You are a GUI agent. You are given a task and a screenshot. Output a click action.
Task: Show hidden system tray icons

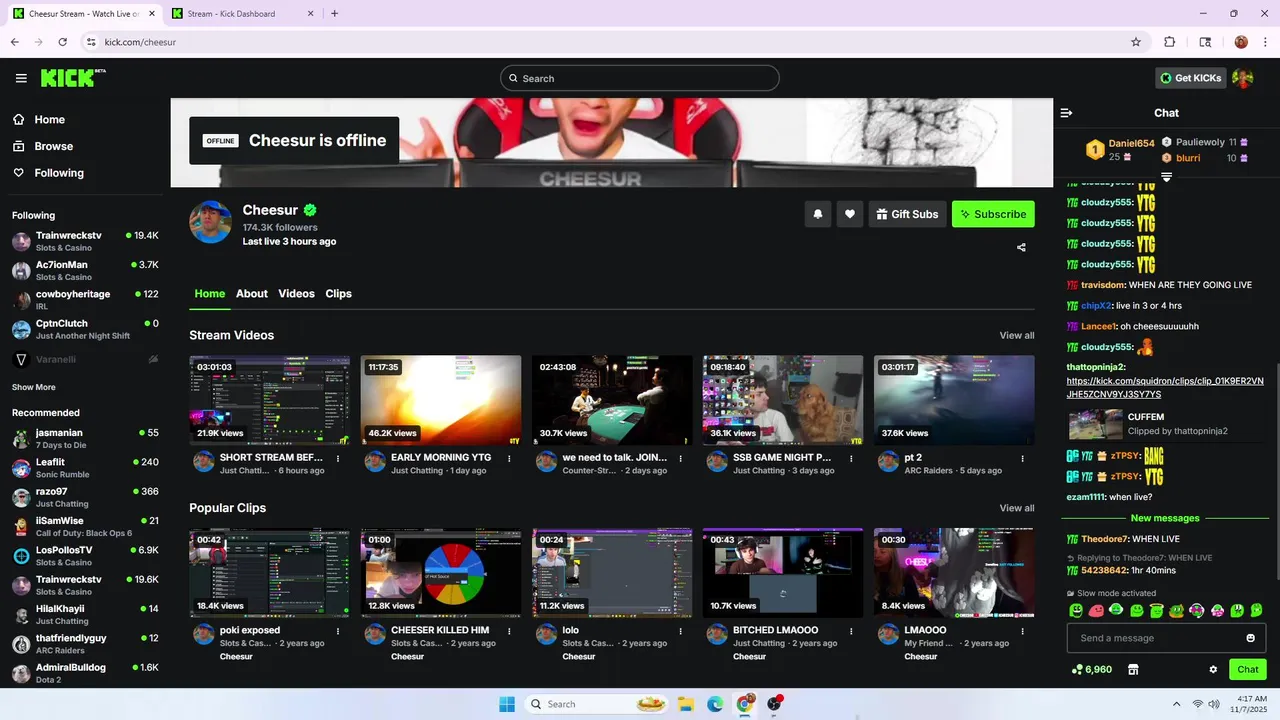coord(1176,704)
